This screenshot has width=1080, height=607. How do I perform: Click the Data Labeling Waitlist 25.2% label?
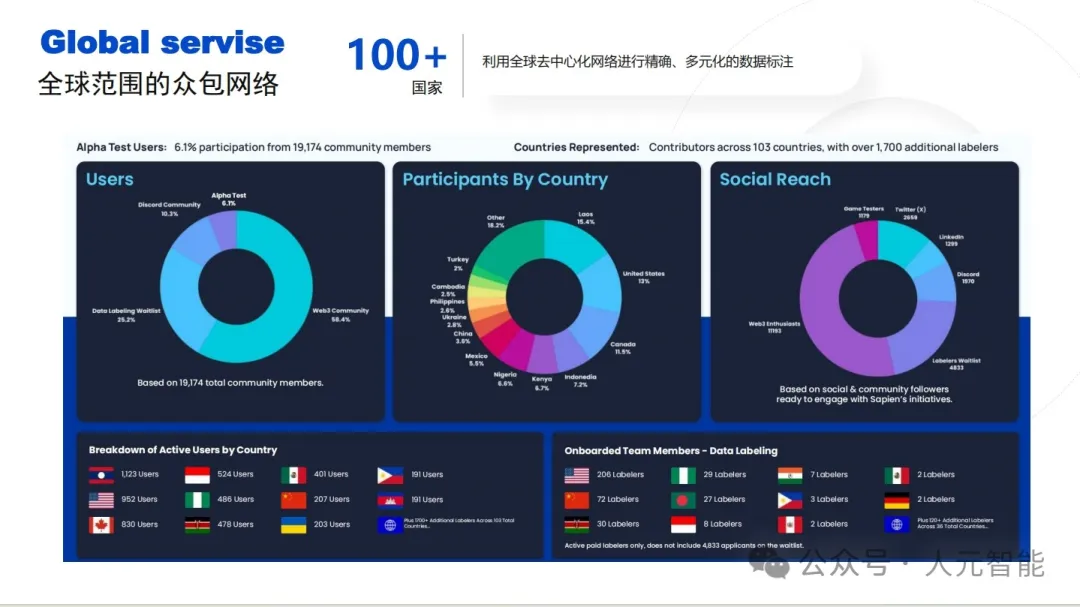click(x=126, y=315)
